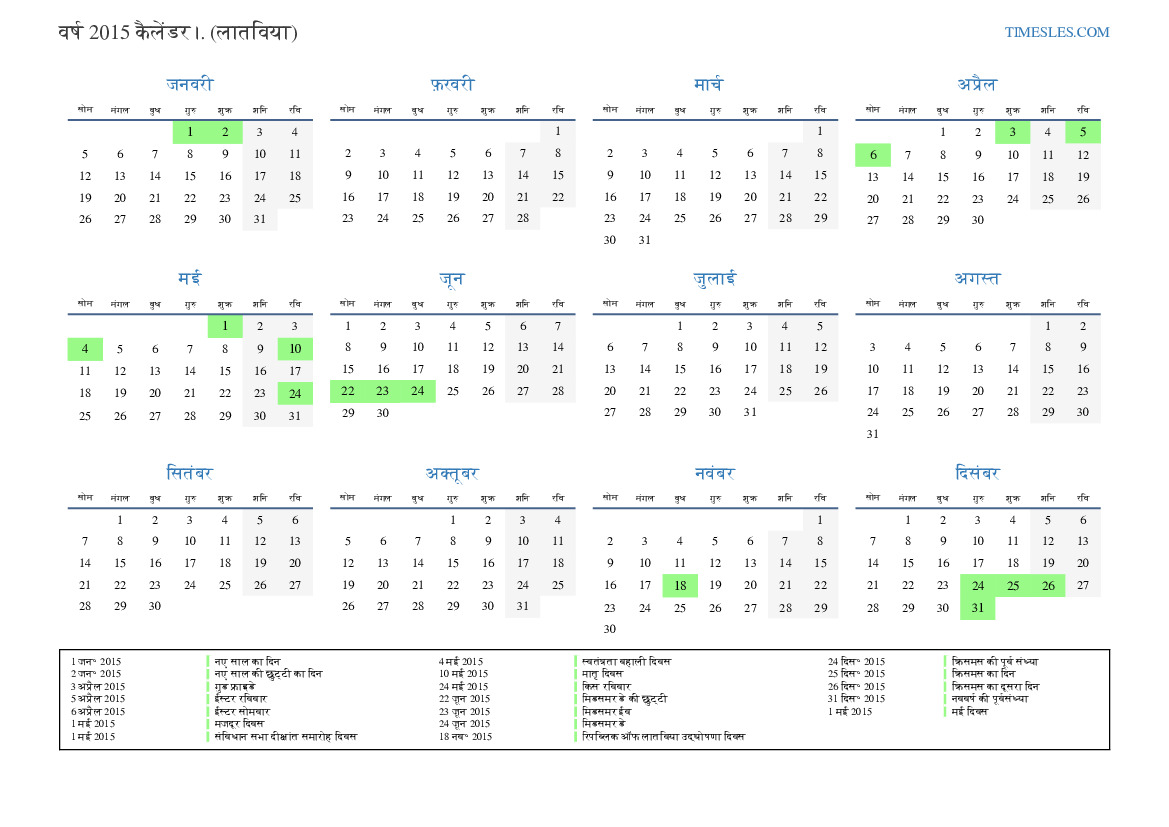Select the जून month title
1169x827 pixels.
point(452,279)
